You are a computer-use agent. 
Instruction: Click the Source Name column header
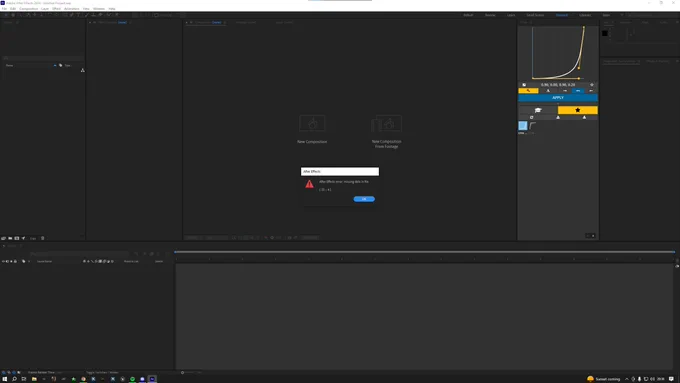(x=44, y=262)
